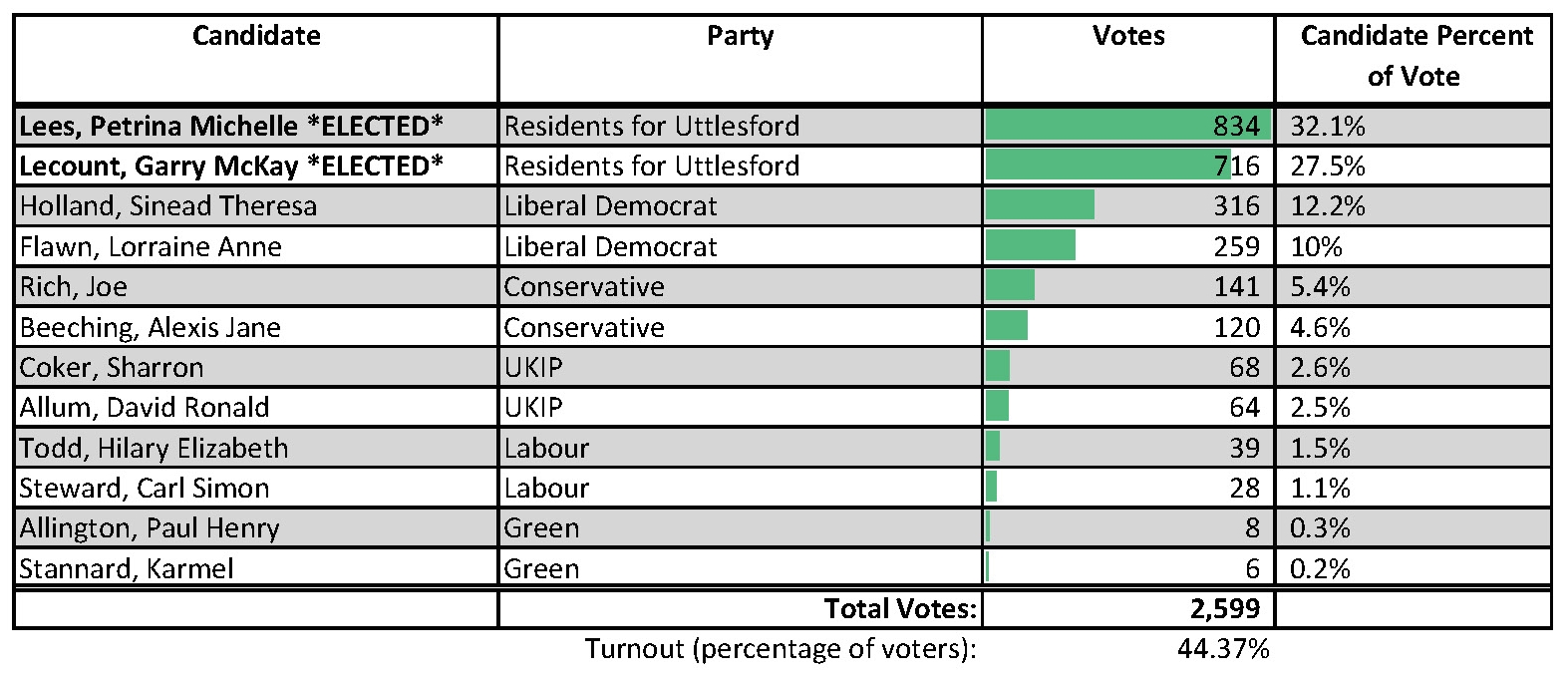1568x682 pixels.
Task: Click Liberal Democrat party for Flawn
Action: [x=610, y=247]
